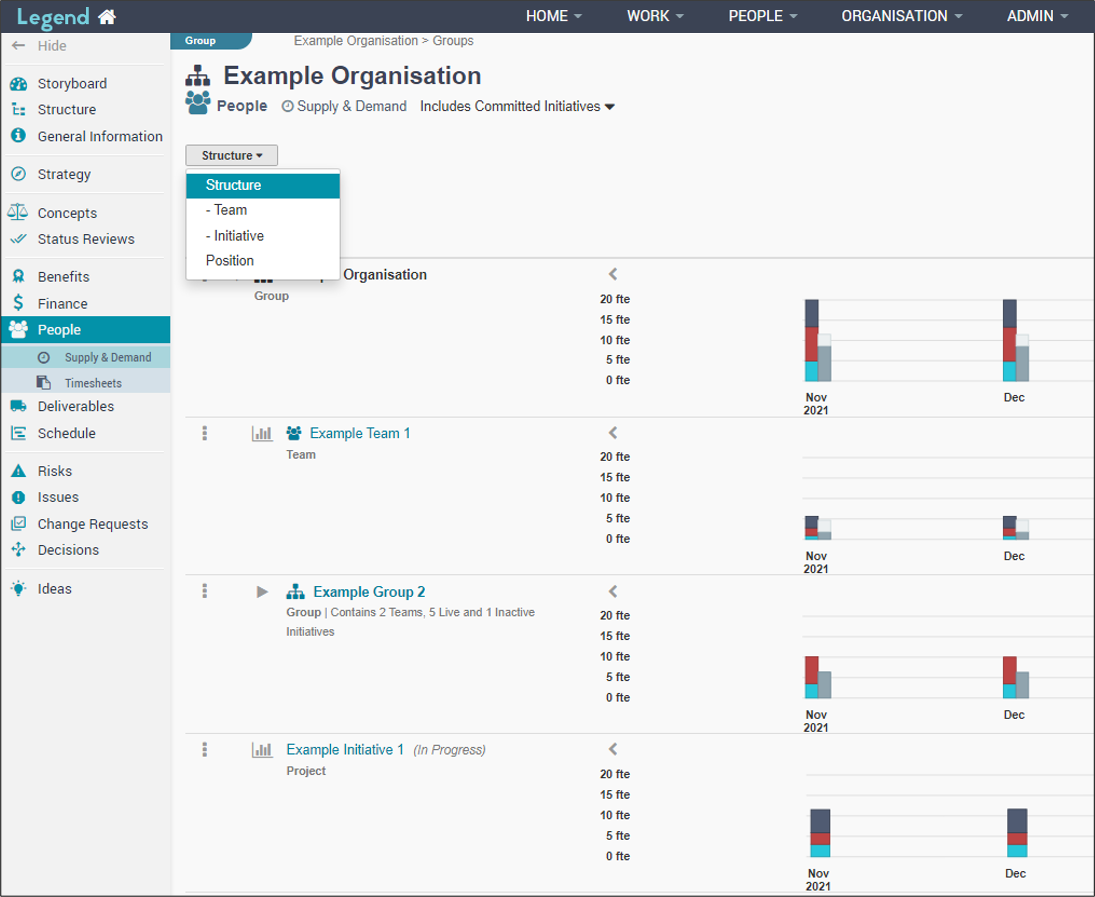This screenshot has width=1095, height=897.
Task: Open Storyboard from the sidebar
Action: (x=72, y=84)
